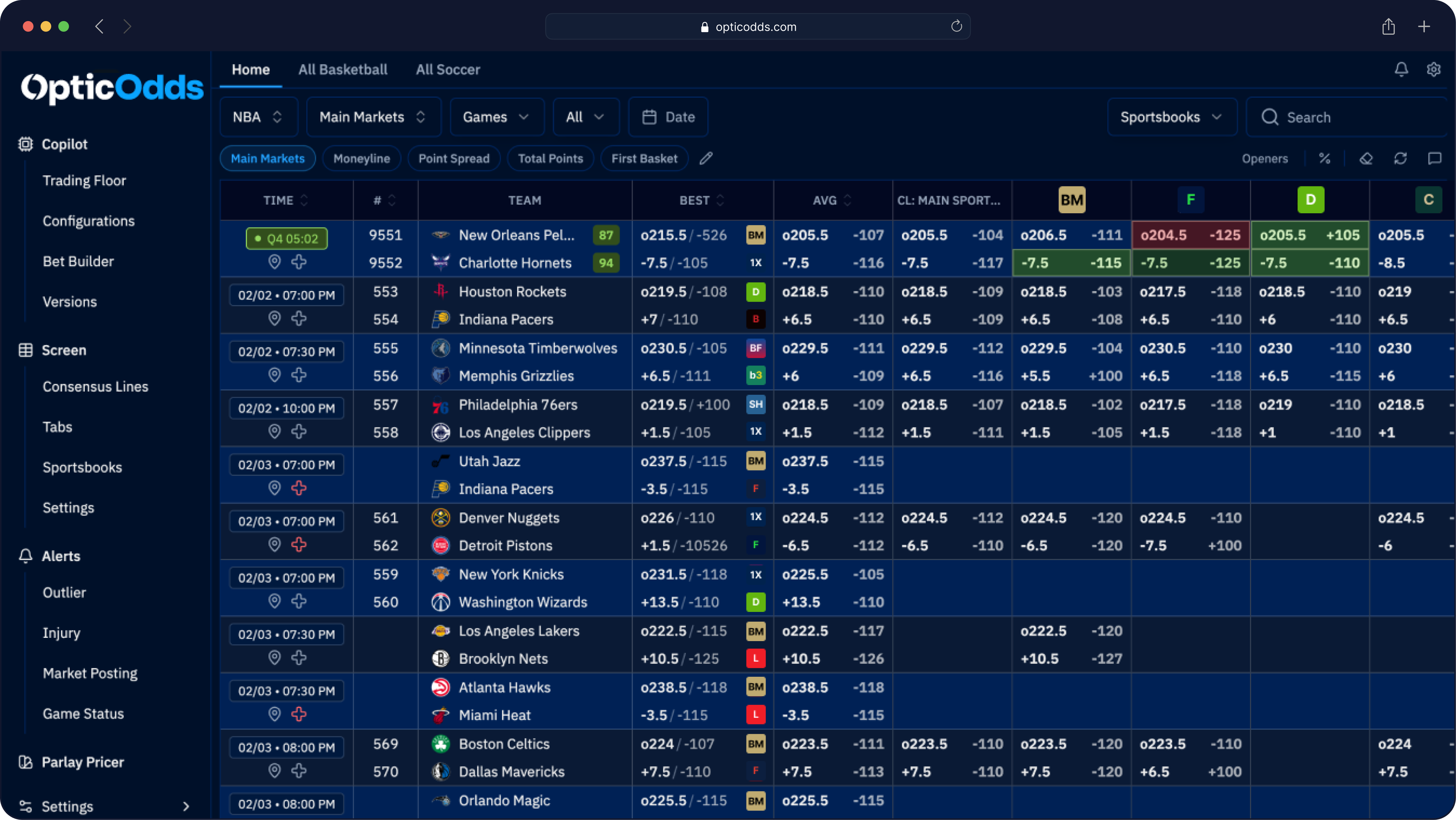The width and height of the screenshot is (1456, 820).
Task: Expand the bottom Settings sidebar item chevron
Action: coord(186,806)
